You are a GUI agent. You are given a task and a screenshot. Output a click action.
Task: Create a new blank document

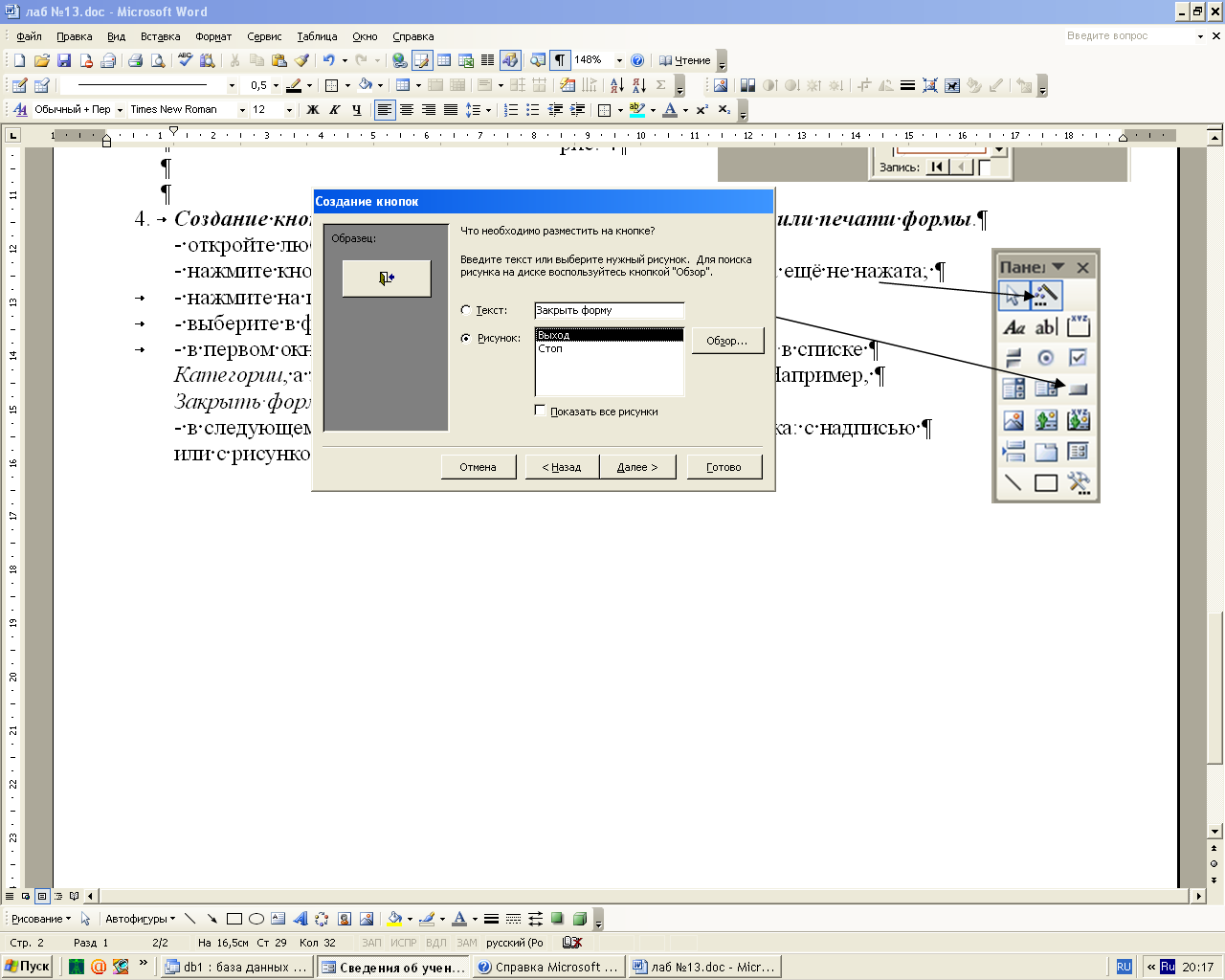point(19,60)
